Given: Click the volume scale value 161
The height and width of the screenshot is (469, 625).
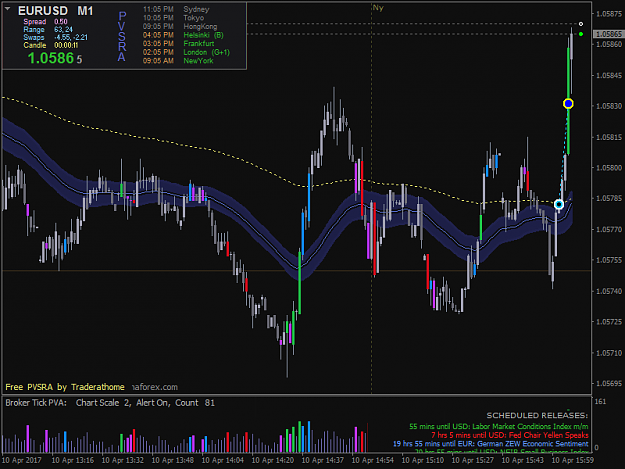Looking at the screenshot, I should (600, 402).
